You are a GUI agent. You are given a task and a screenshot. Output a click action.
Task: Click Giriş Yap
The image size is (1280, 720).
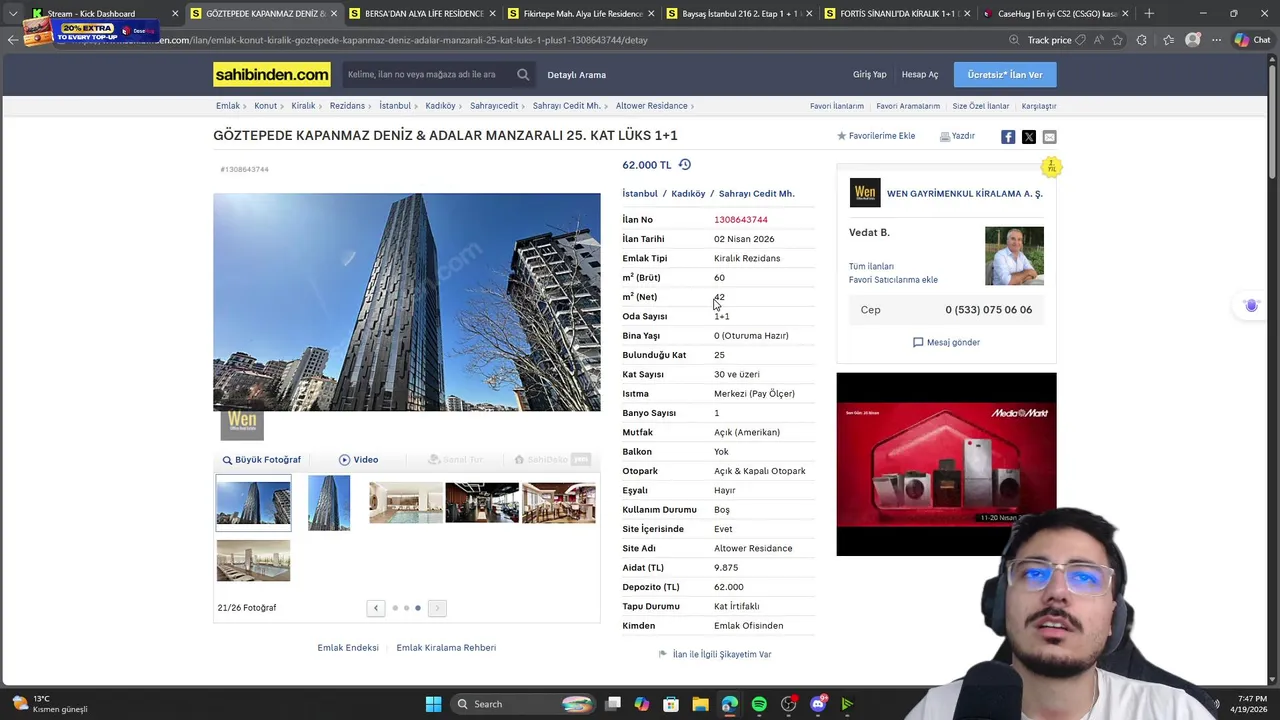(869, 75)
